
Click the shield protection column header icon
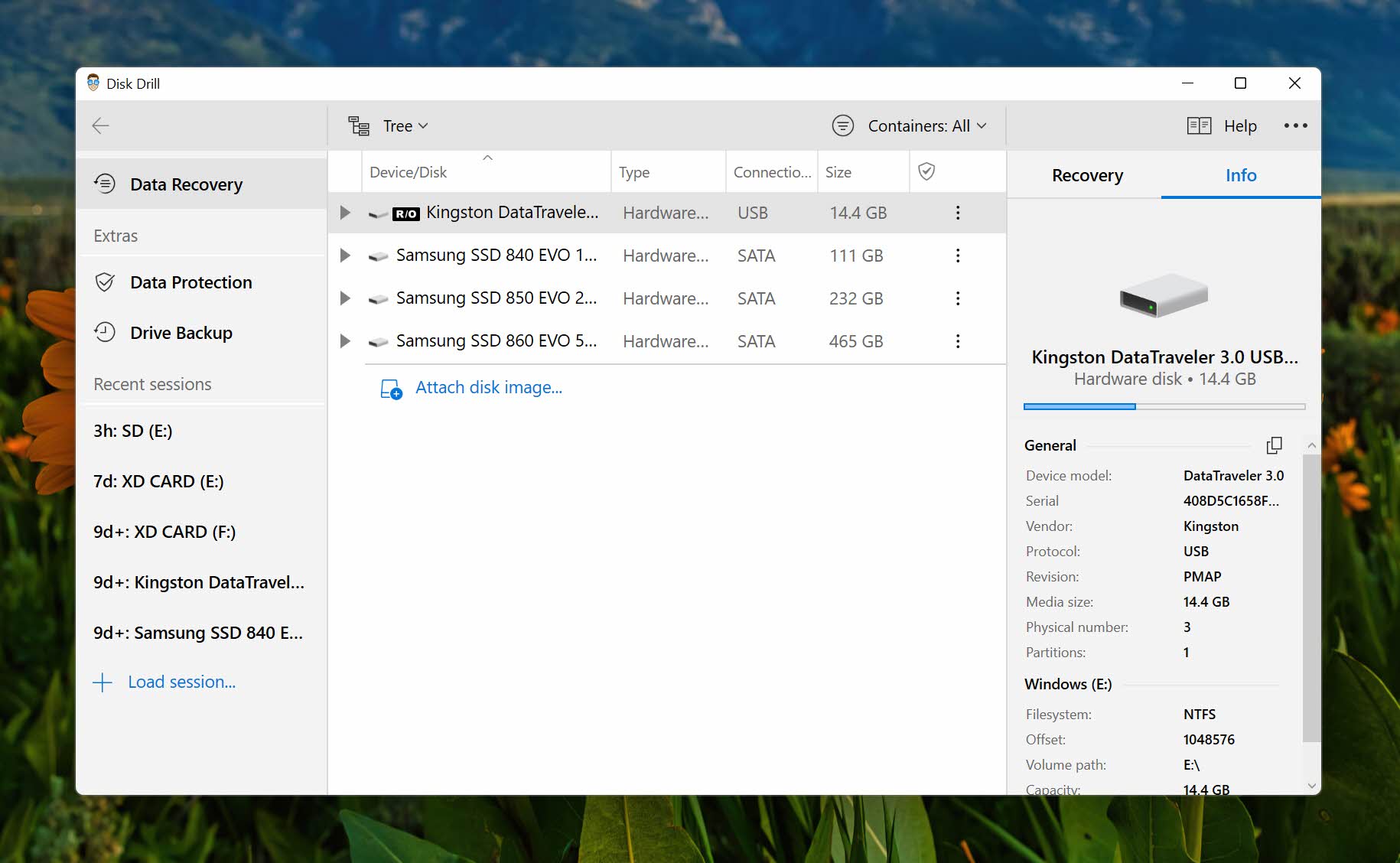click(926, 171)
